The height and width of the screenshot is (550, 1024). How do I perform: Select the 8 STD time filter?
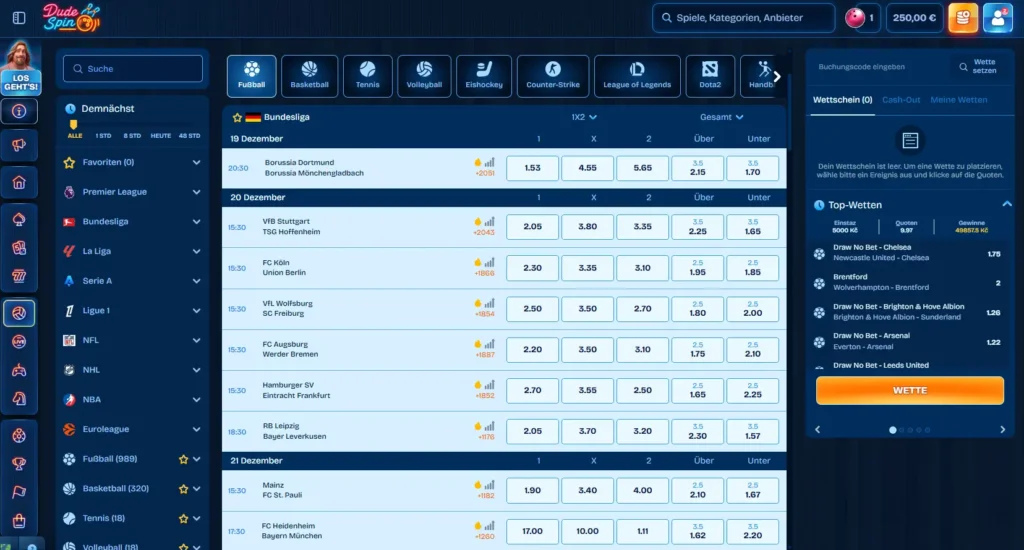(x=132, y=136)
